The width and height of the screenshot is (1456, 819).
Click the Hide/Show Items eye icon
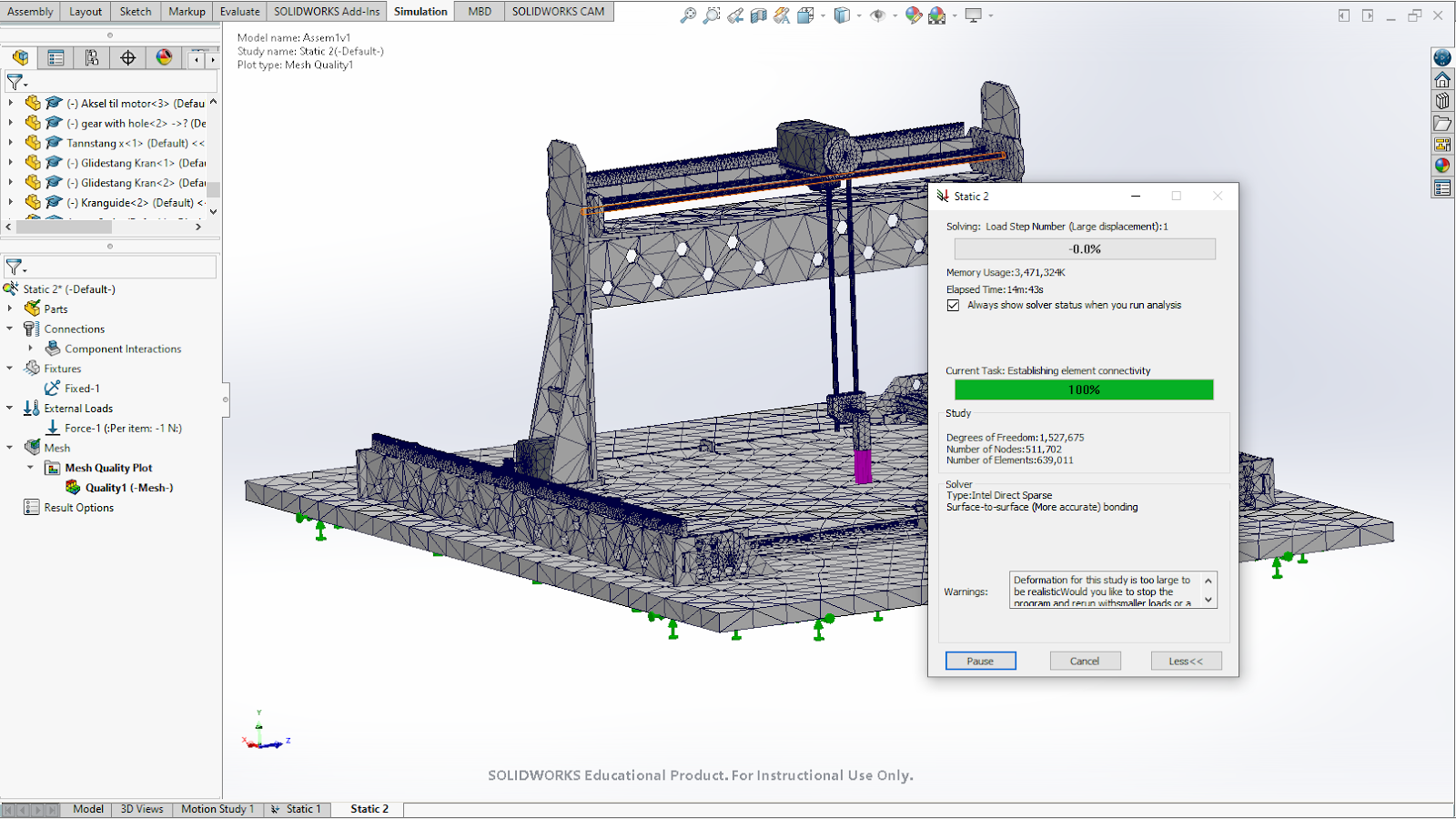877,15
